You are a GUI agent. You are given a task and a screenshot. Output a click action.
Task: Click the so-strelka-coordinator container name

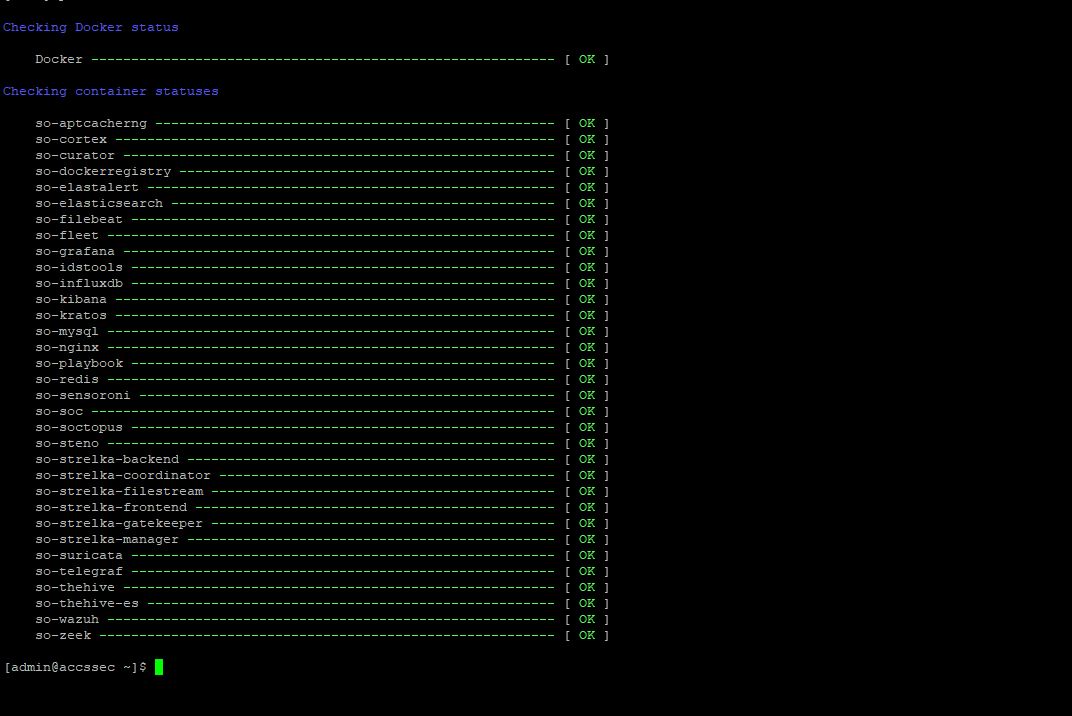click(123, 475)
